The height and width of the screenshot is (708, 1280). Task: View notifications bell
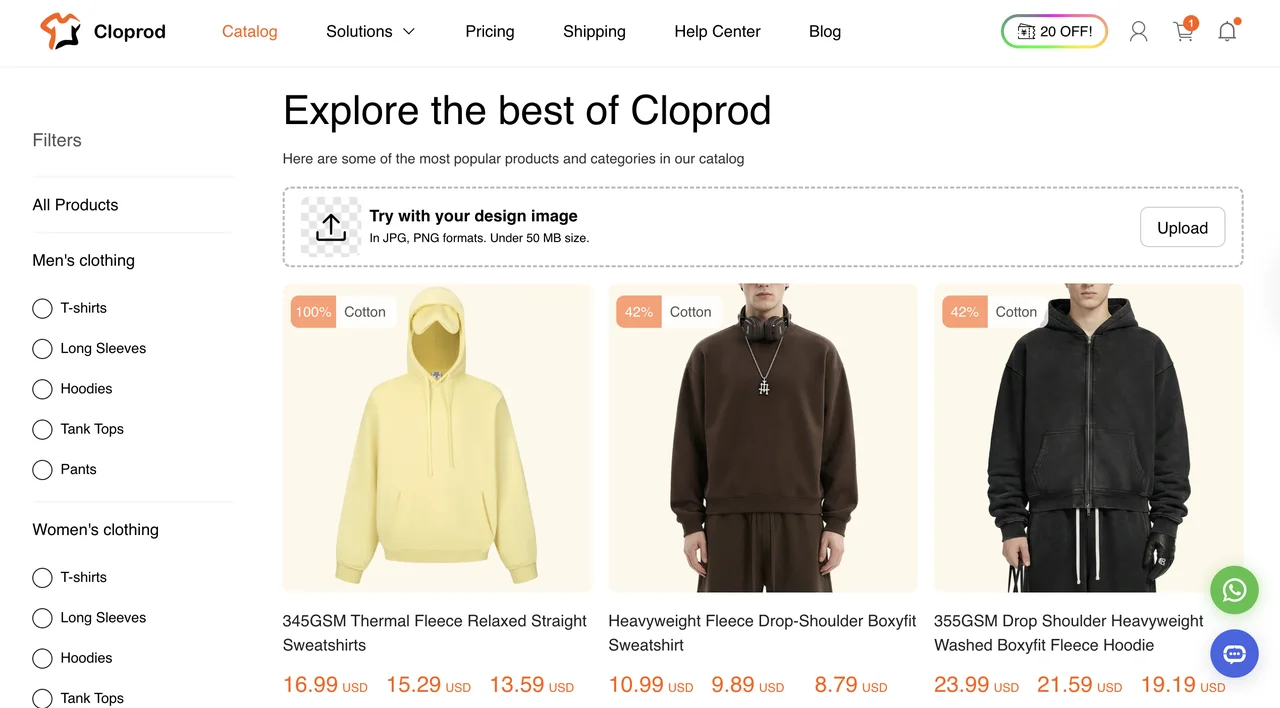coord(1227,32)
